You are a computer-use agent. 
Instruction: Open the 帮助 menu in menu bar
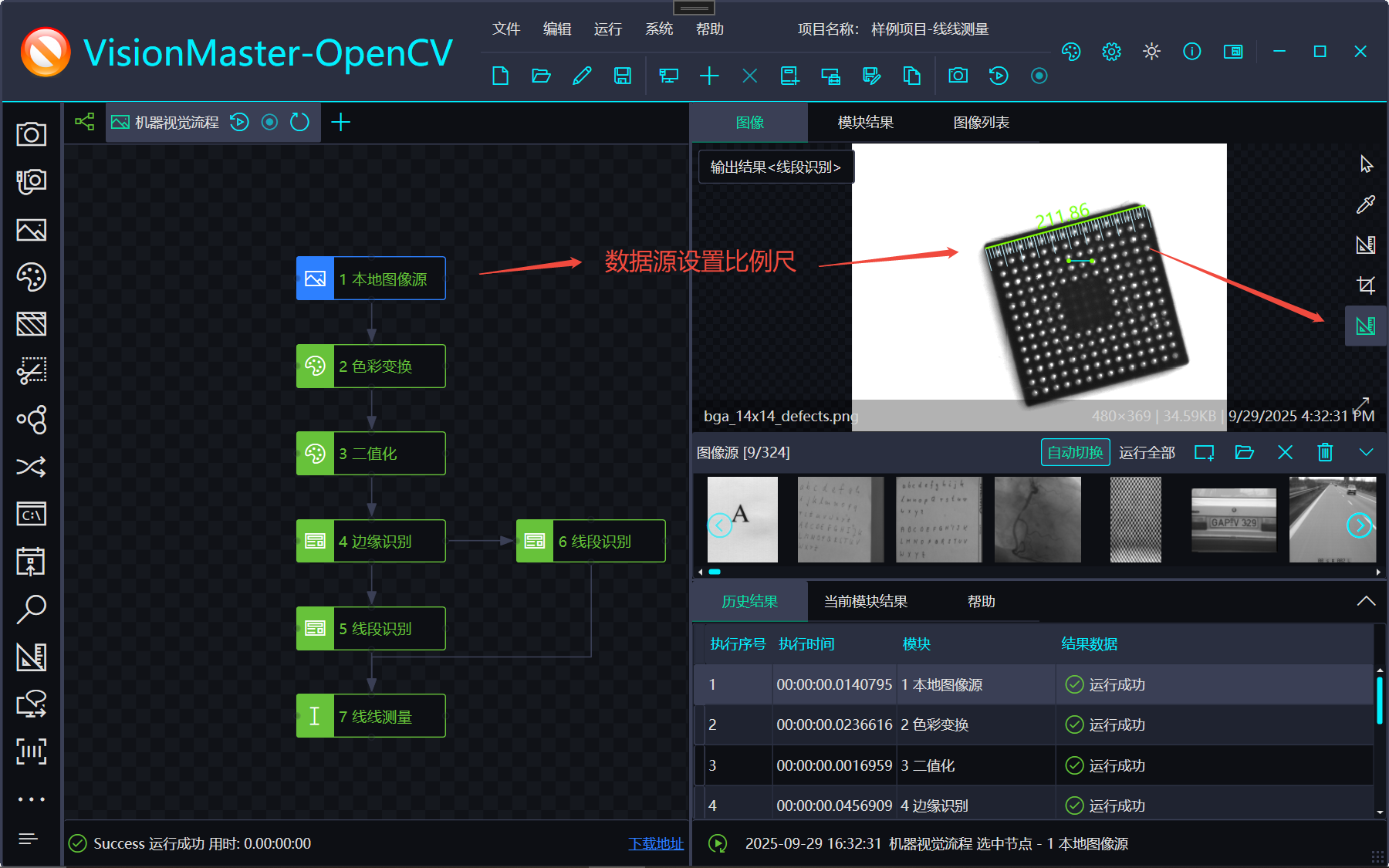coord(710,29)
